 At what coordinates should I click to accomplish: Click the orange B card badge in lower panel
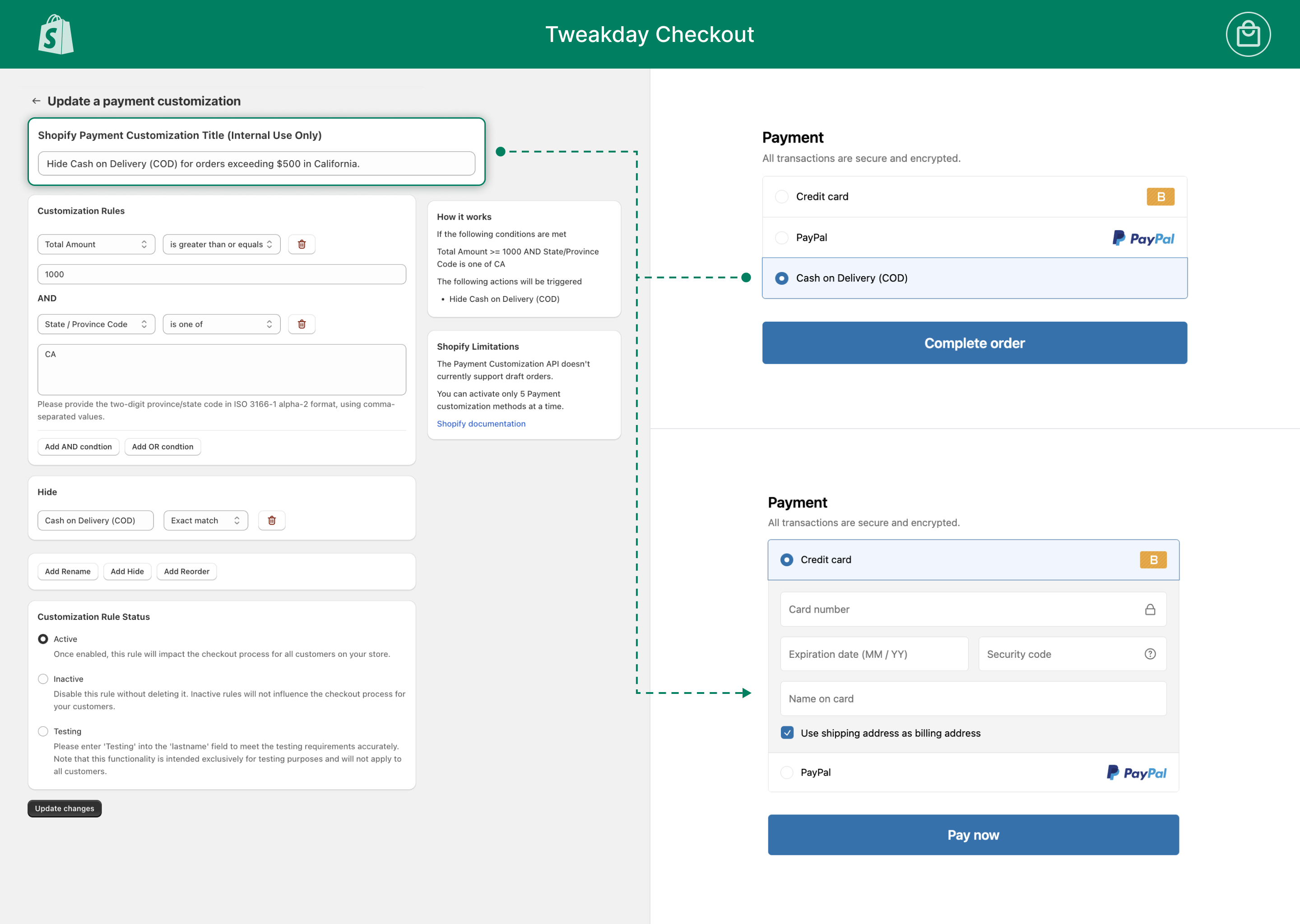pos(1153,559)
